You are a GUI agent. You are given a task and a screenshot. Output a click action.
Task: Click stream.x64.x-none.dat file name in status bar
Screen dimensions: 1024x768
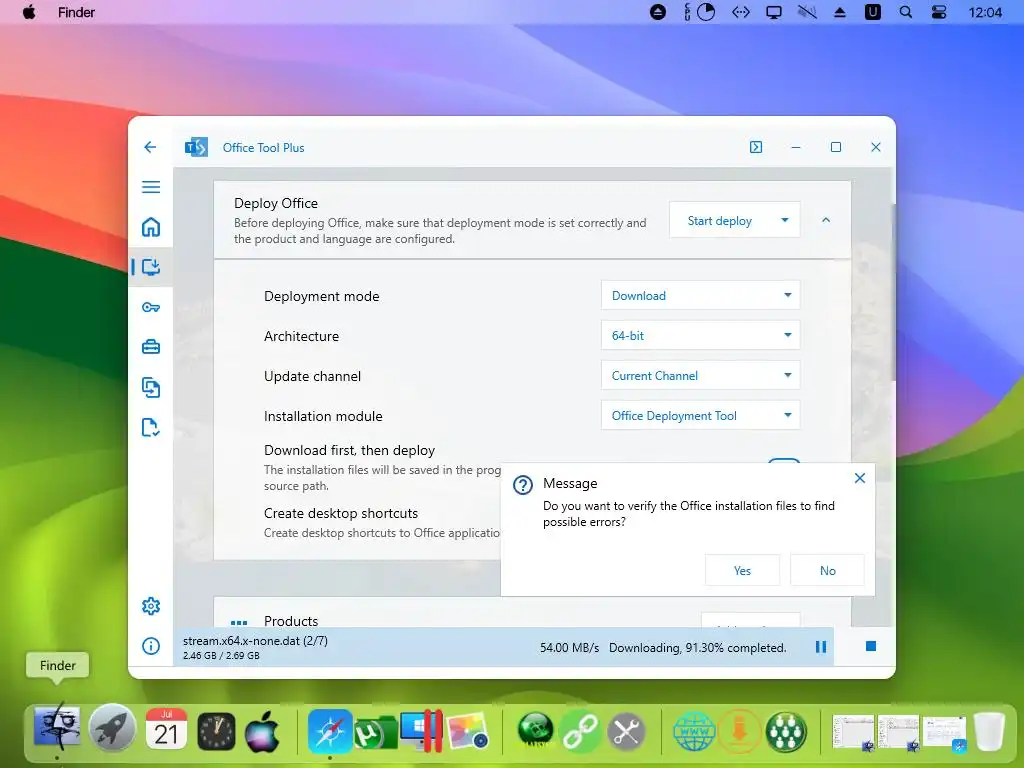tap(255, 641)
